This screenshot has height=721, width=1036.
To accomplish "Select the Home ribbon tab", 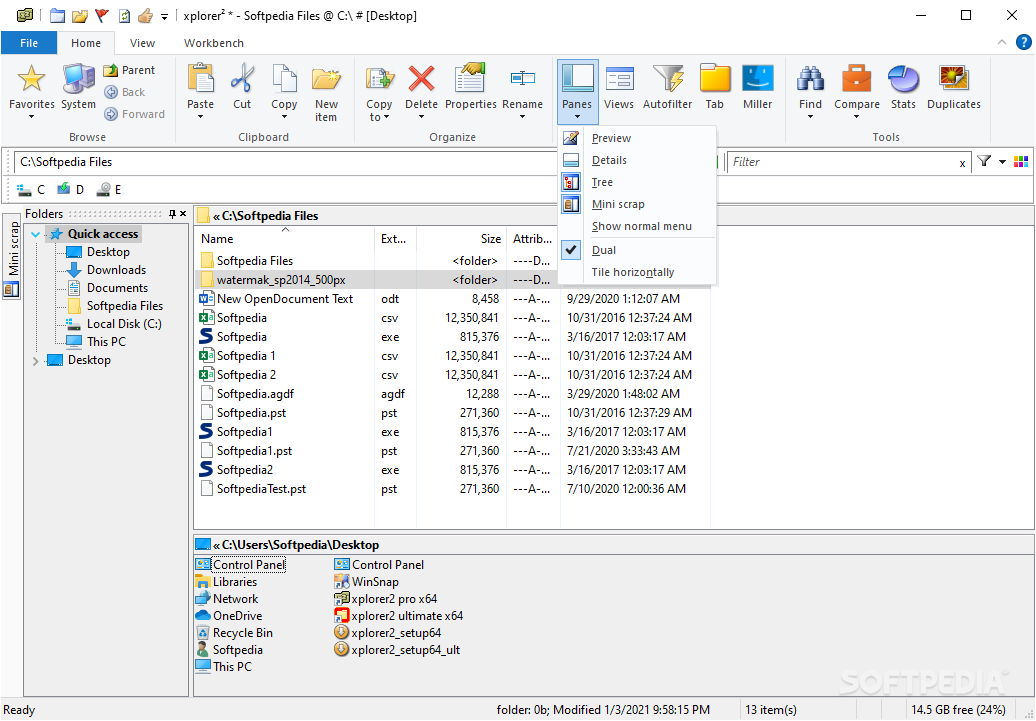I will pyautogui.click(x=86, y=43).
